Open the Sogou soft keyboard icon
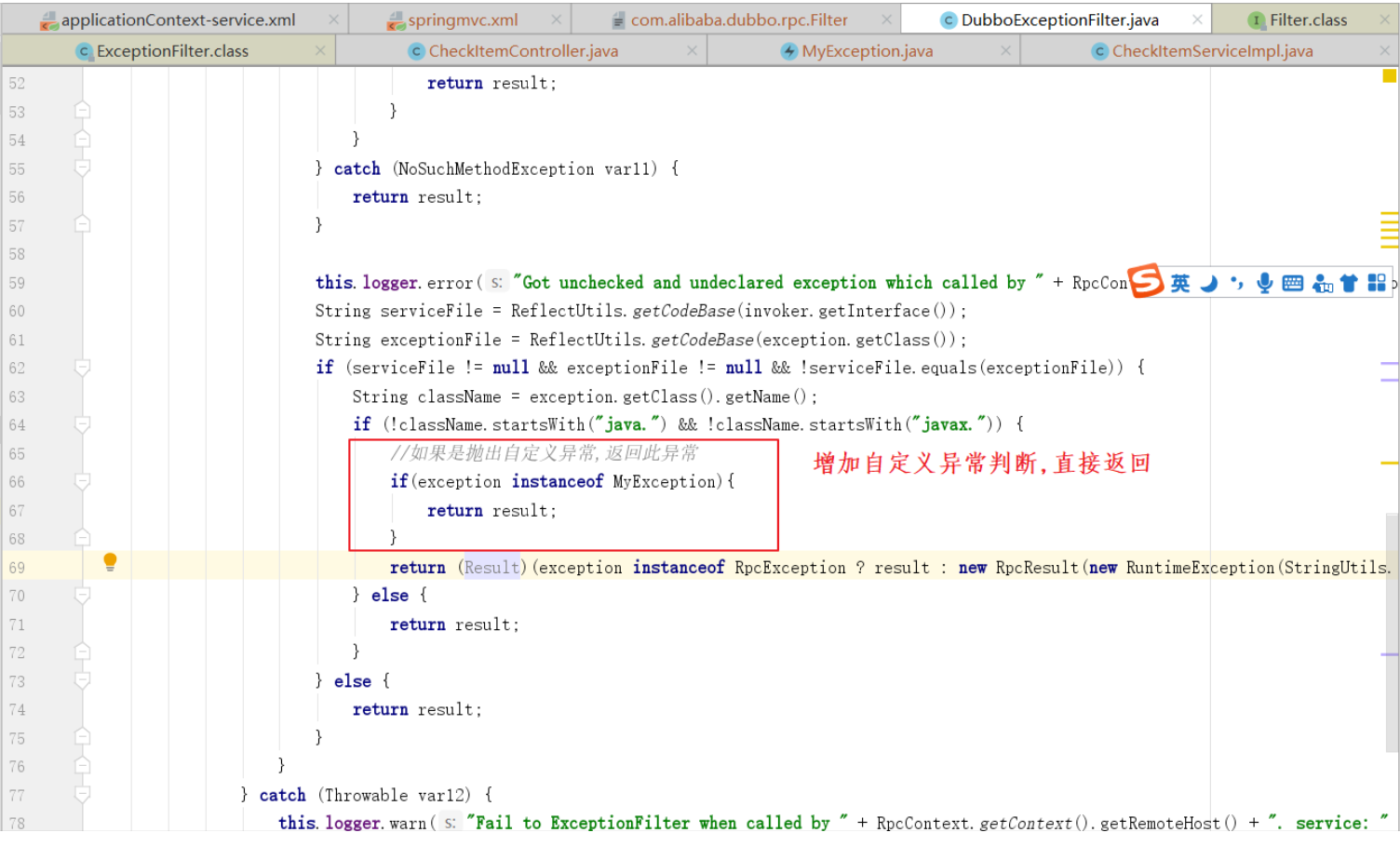The height and width of the screenshot is (846, 1400). coord(1293,282)
